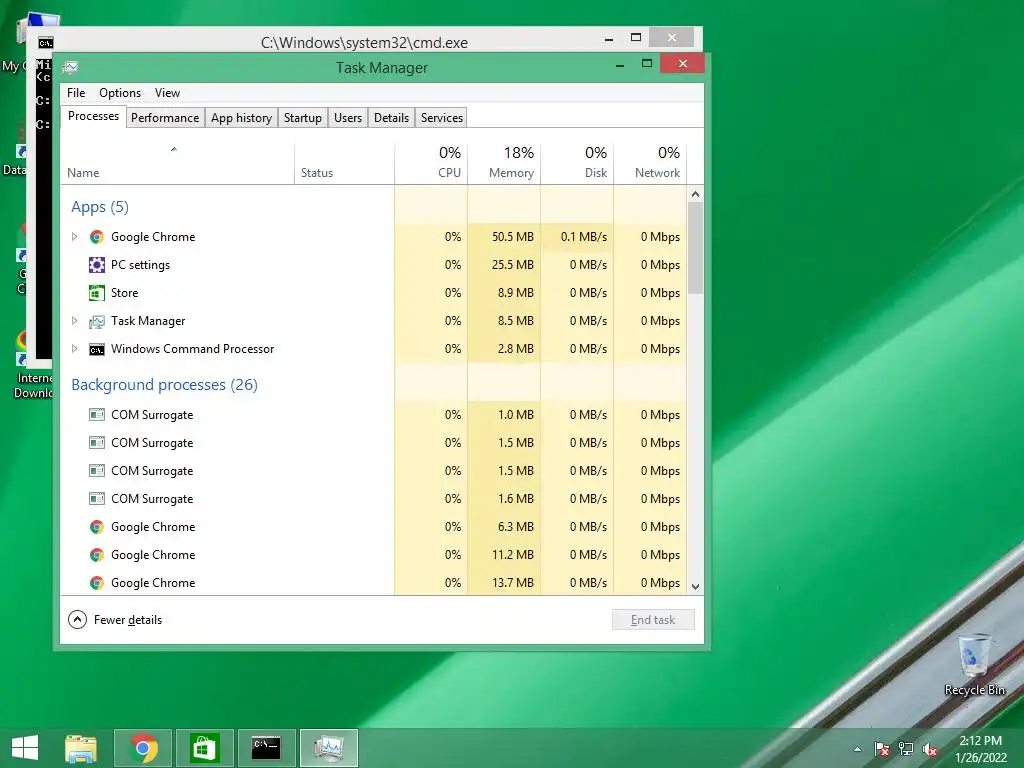
Task: Sort processes by CPU column
Action: (x=431, y=161)
